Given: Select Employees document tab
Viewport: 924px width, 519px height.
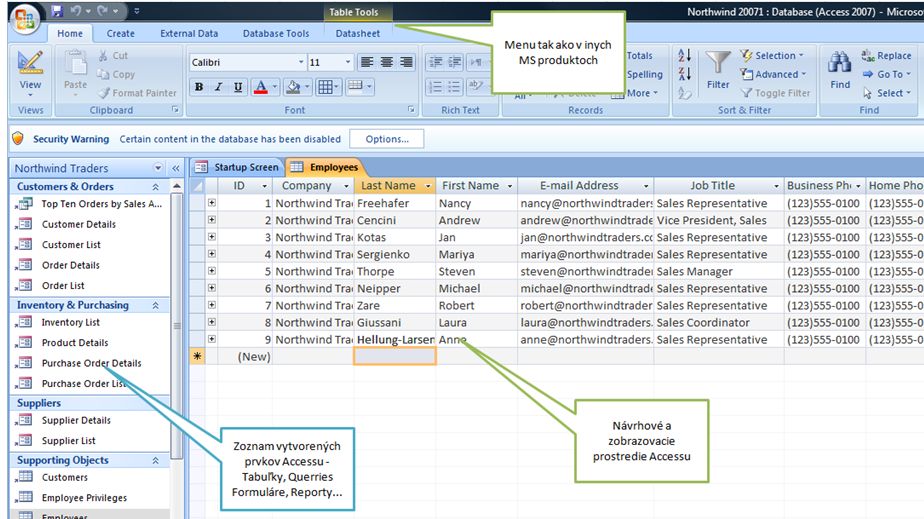Looking at the screenshot, I should pyautogui.click(x=325, y=167).
